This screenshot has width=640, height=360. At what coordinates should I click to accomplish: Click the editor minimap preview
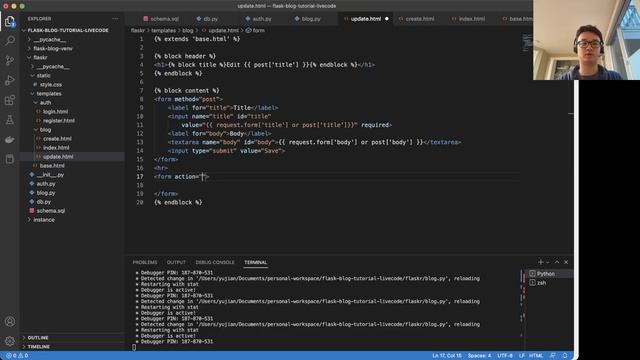pyautogui.click(x=527, y=43)
